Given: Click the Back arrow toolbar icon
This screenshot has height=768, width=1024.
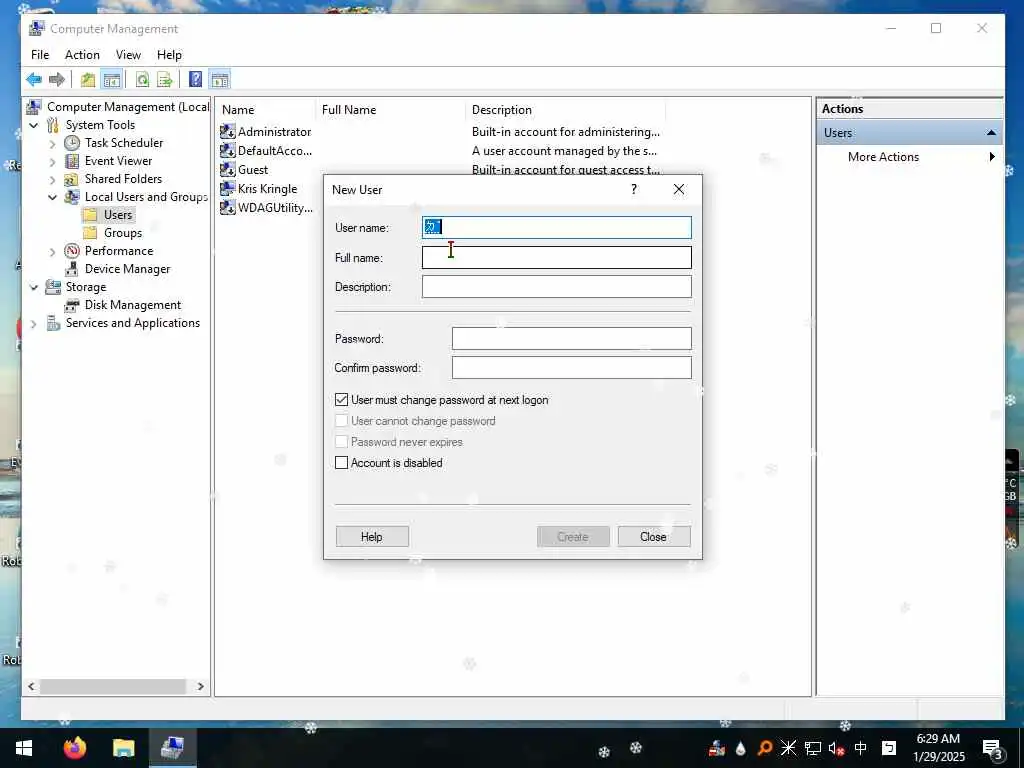Looking at the screenshot, I should (34, 80).
